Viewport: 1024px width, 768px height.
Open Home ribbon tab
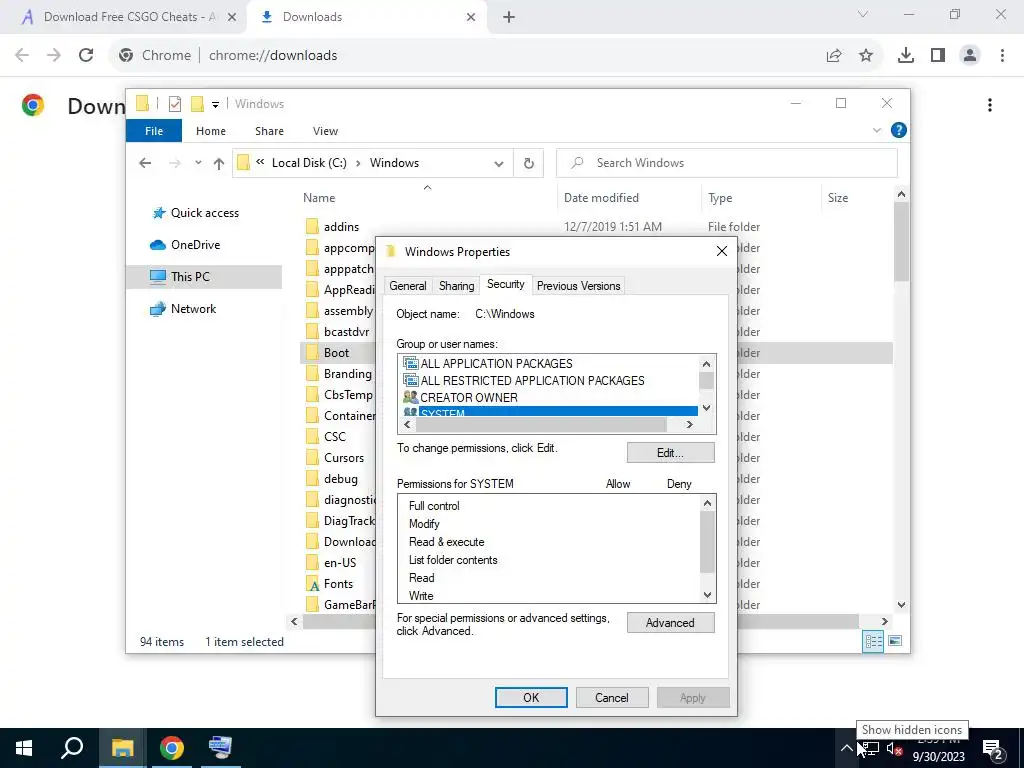[211, 131]
